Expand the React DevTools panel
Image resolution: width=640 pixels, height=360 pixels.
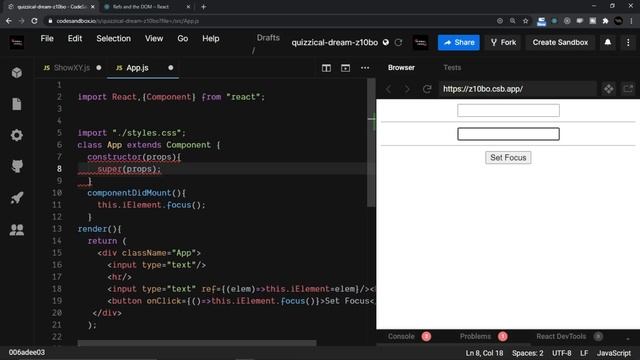(x=561, y=337)
